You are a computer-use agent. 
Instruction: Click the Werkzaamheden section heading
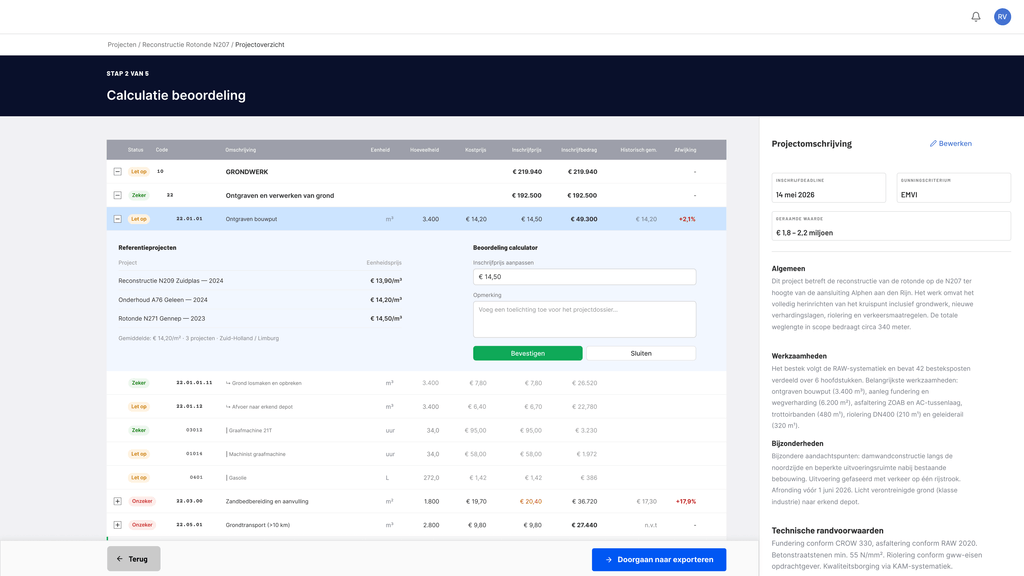click(799, 356)
